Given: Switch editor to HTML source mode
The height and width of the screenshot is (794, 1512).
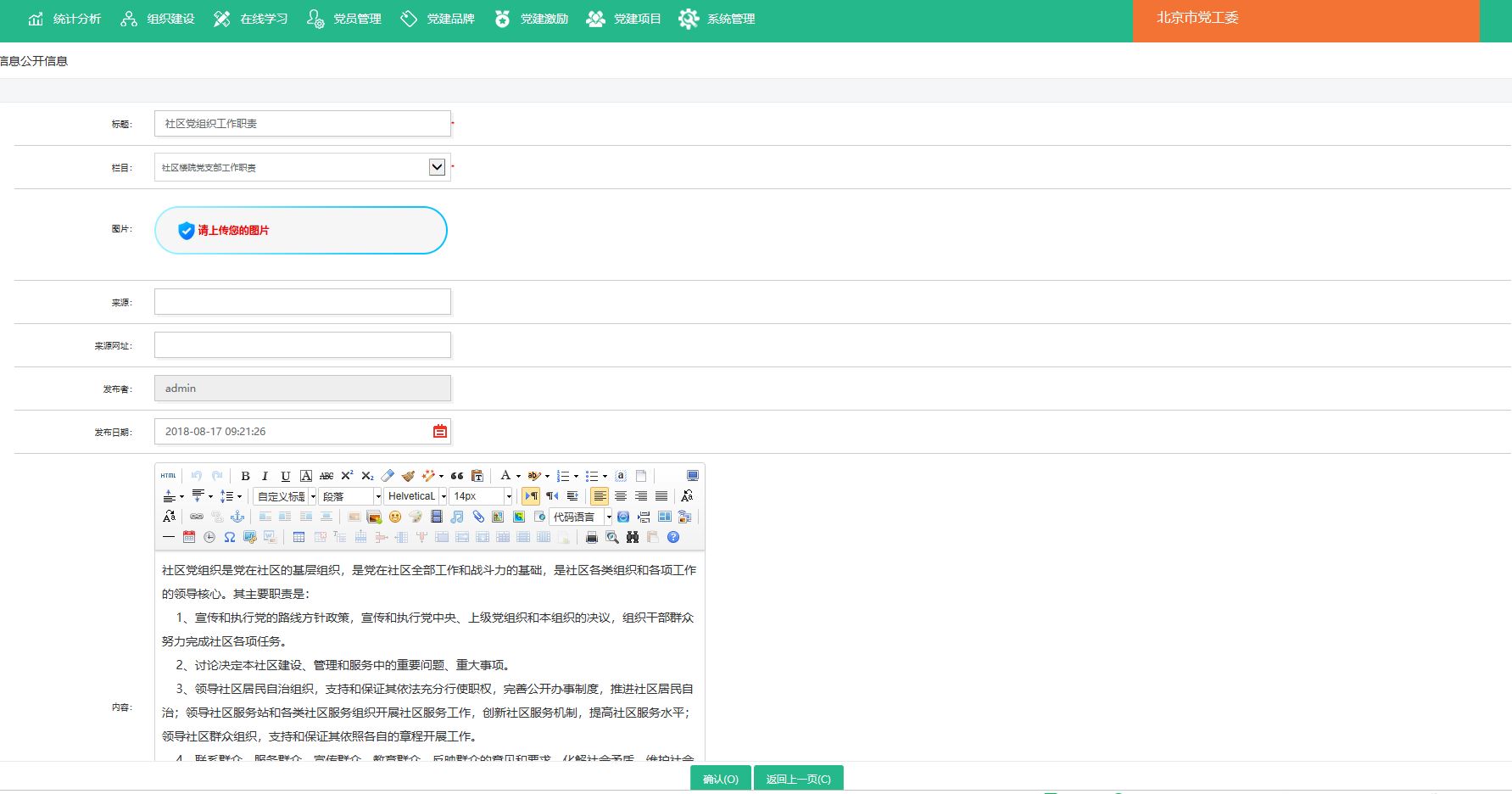Looking at the screenshot, I should pos(169,476).
